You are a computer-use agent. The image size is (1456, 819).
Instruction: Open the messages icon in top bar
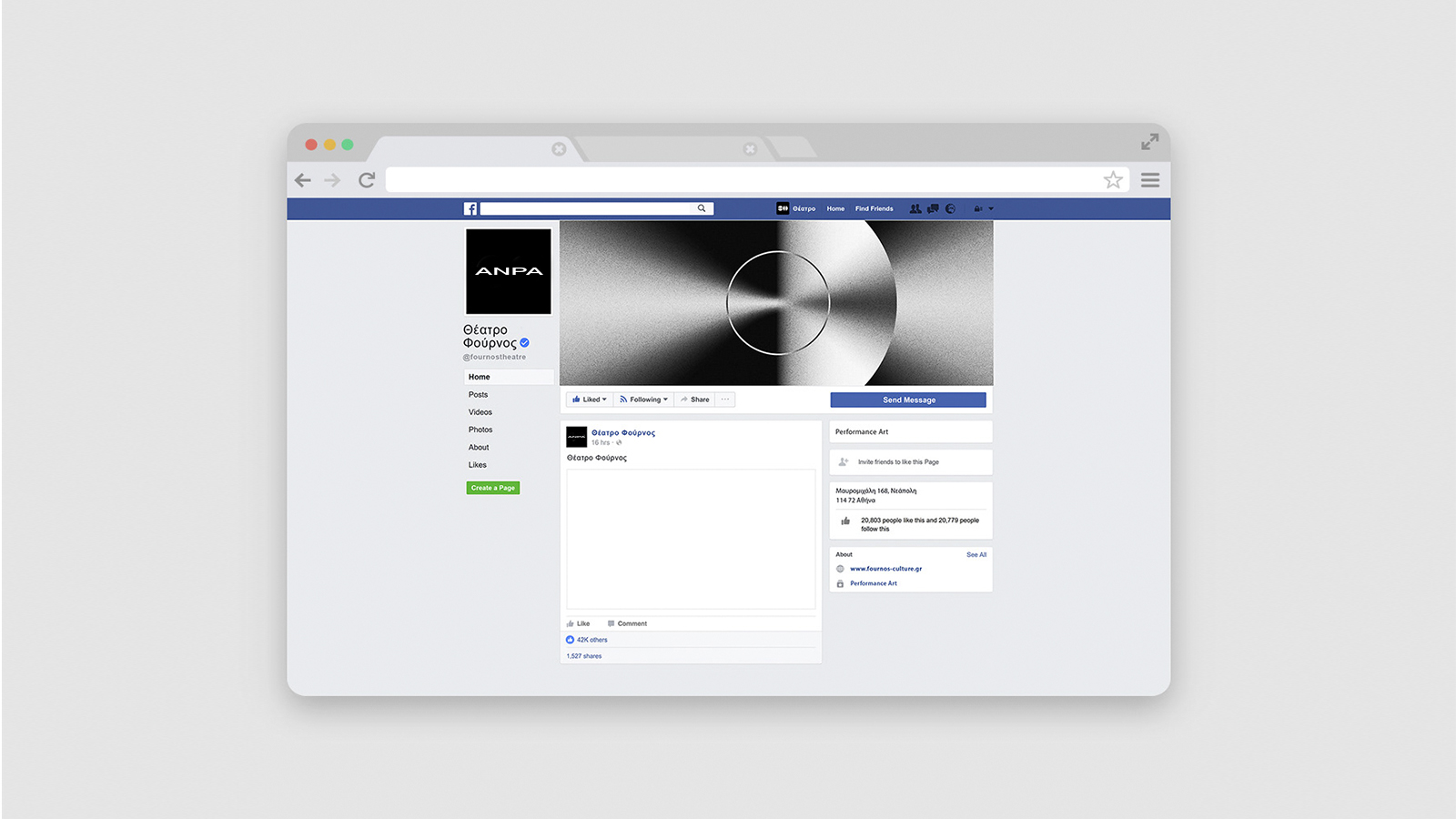933,208
